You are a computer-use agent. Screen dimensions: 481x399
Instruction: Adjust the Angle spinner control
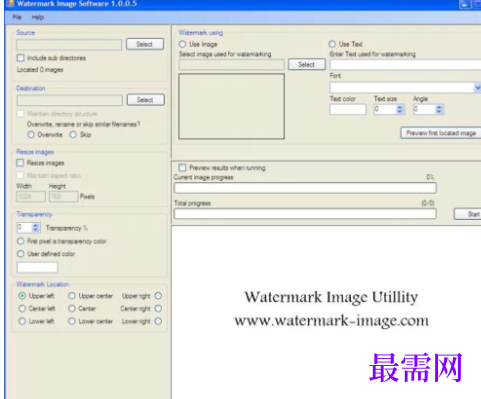428,109
